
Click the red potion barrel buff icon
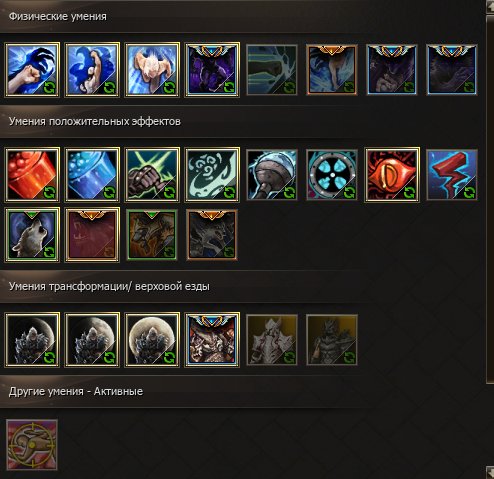[32, 175]
